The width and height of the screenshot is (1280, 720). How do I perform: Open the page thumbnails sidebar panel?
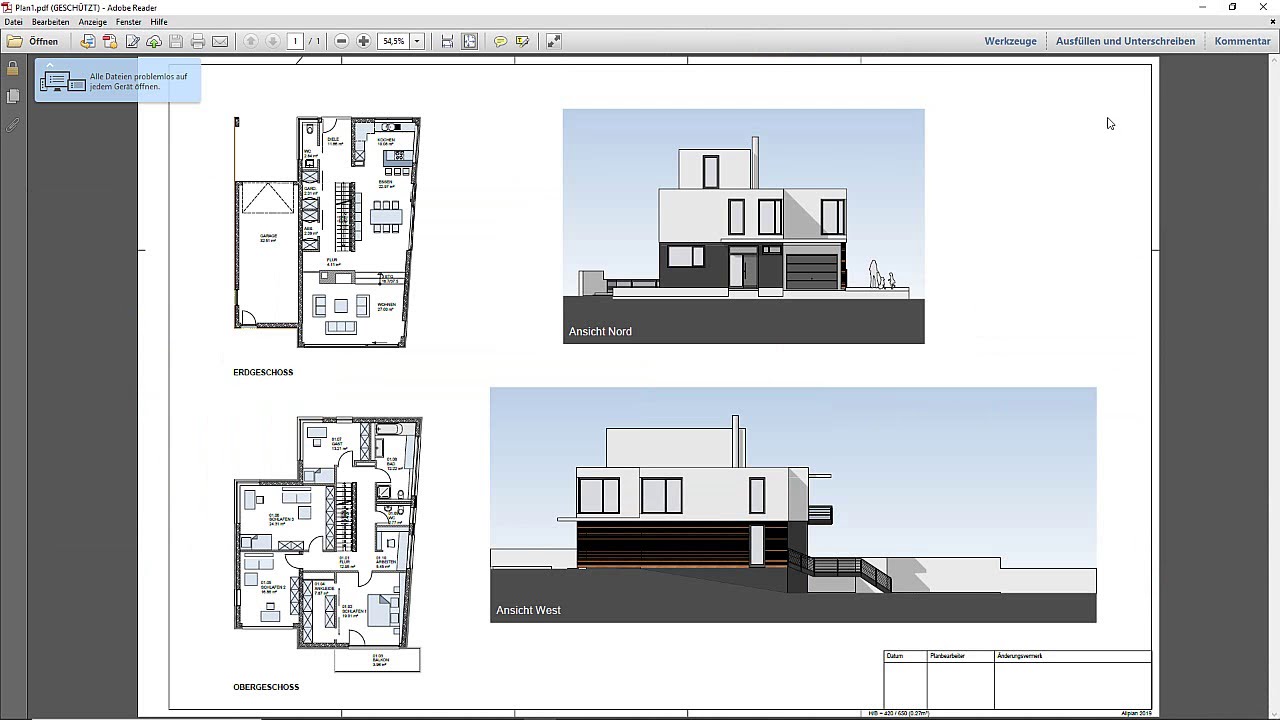[x=13, y=96]
